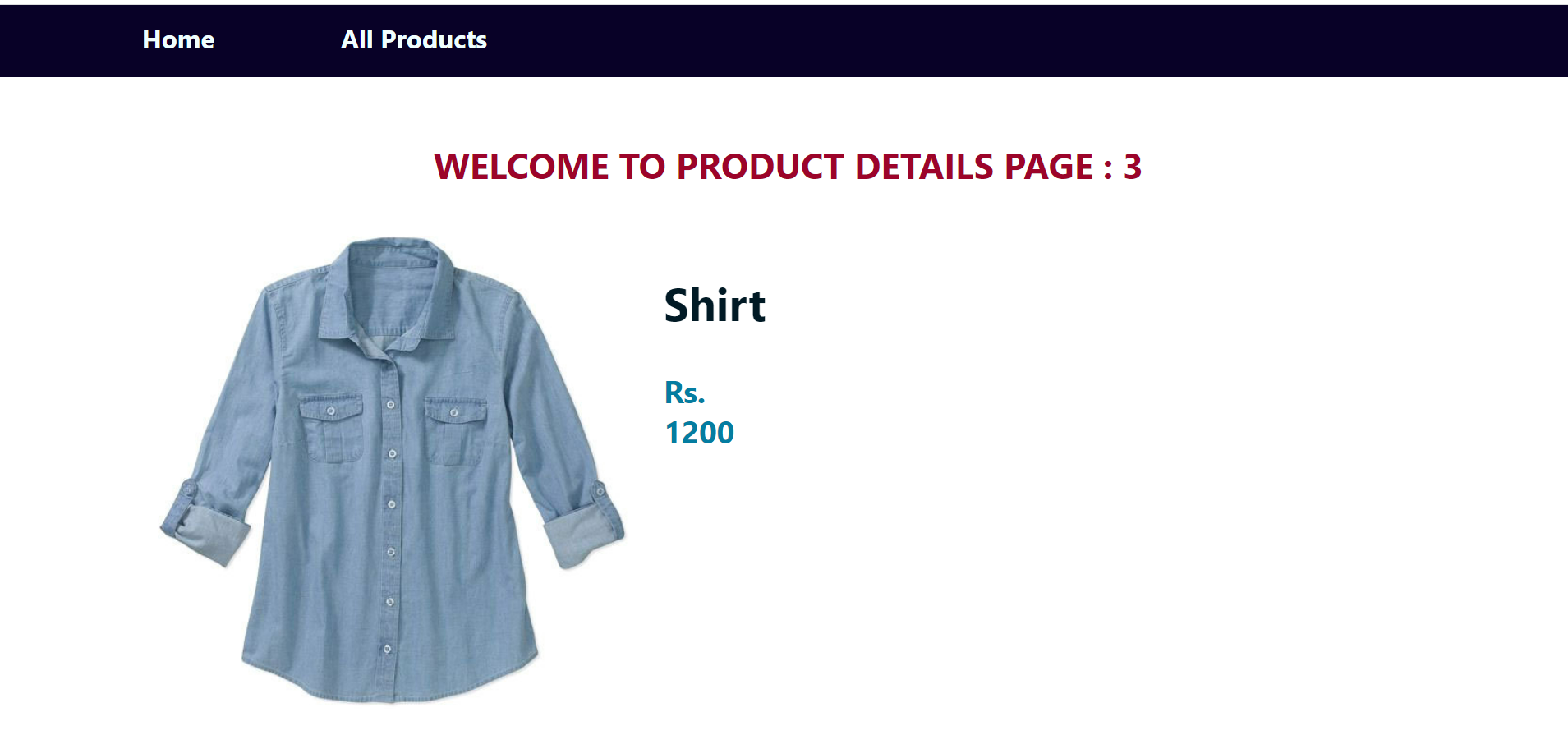Click the denim shirt product image

point(392,471)
